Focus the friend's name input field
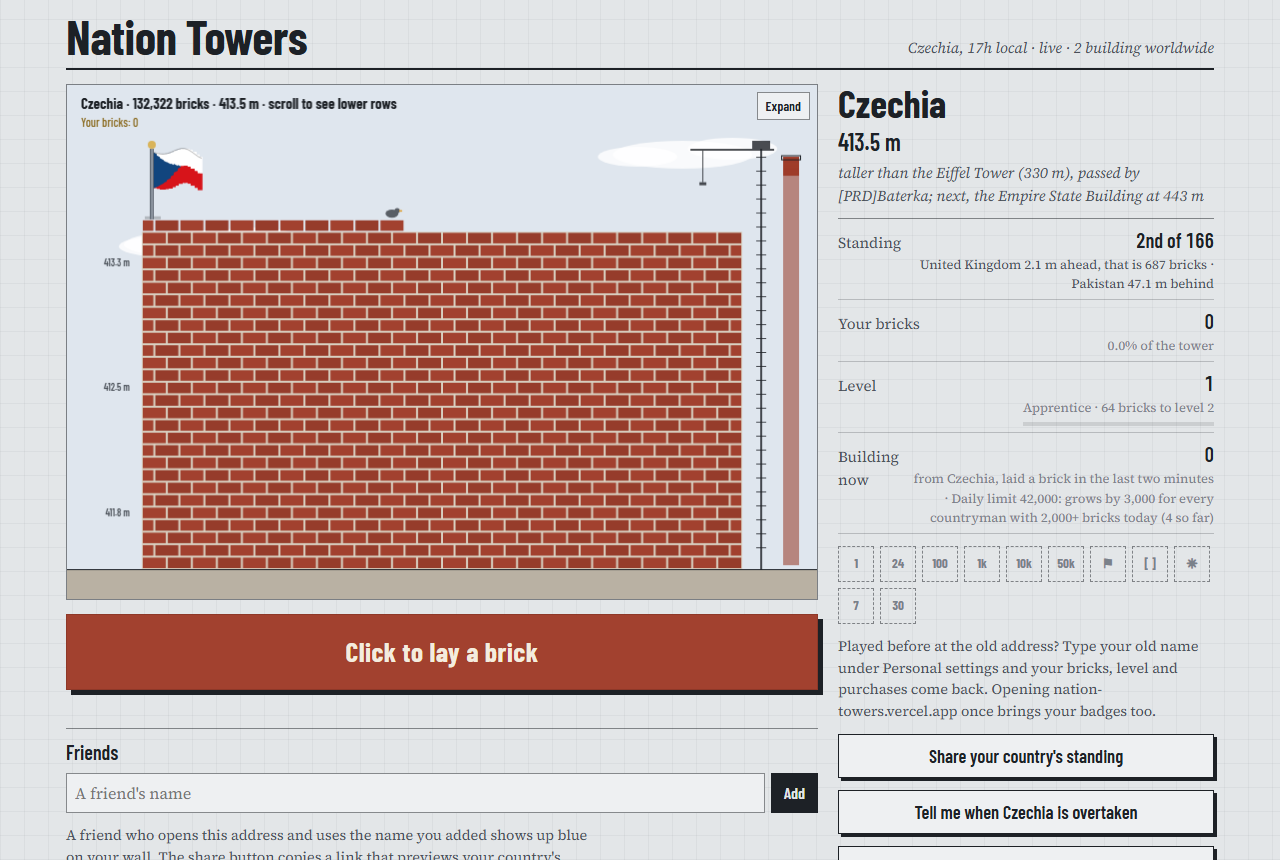The height and width of the screenshot is (860, 1280). click(415, 793)
